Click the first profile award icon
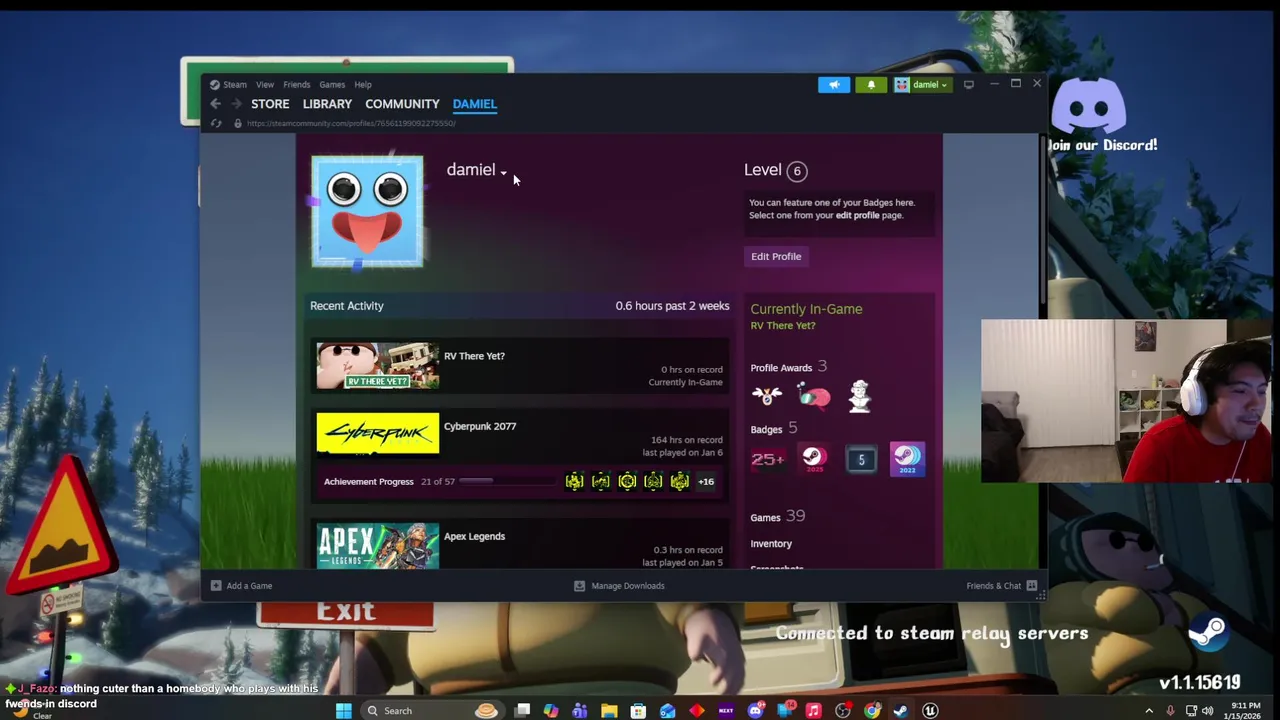This screenshot has width=1280, height=720. (767, 397)
